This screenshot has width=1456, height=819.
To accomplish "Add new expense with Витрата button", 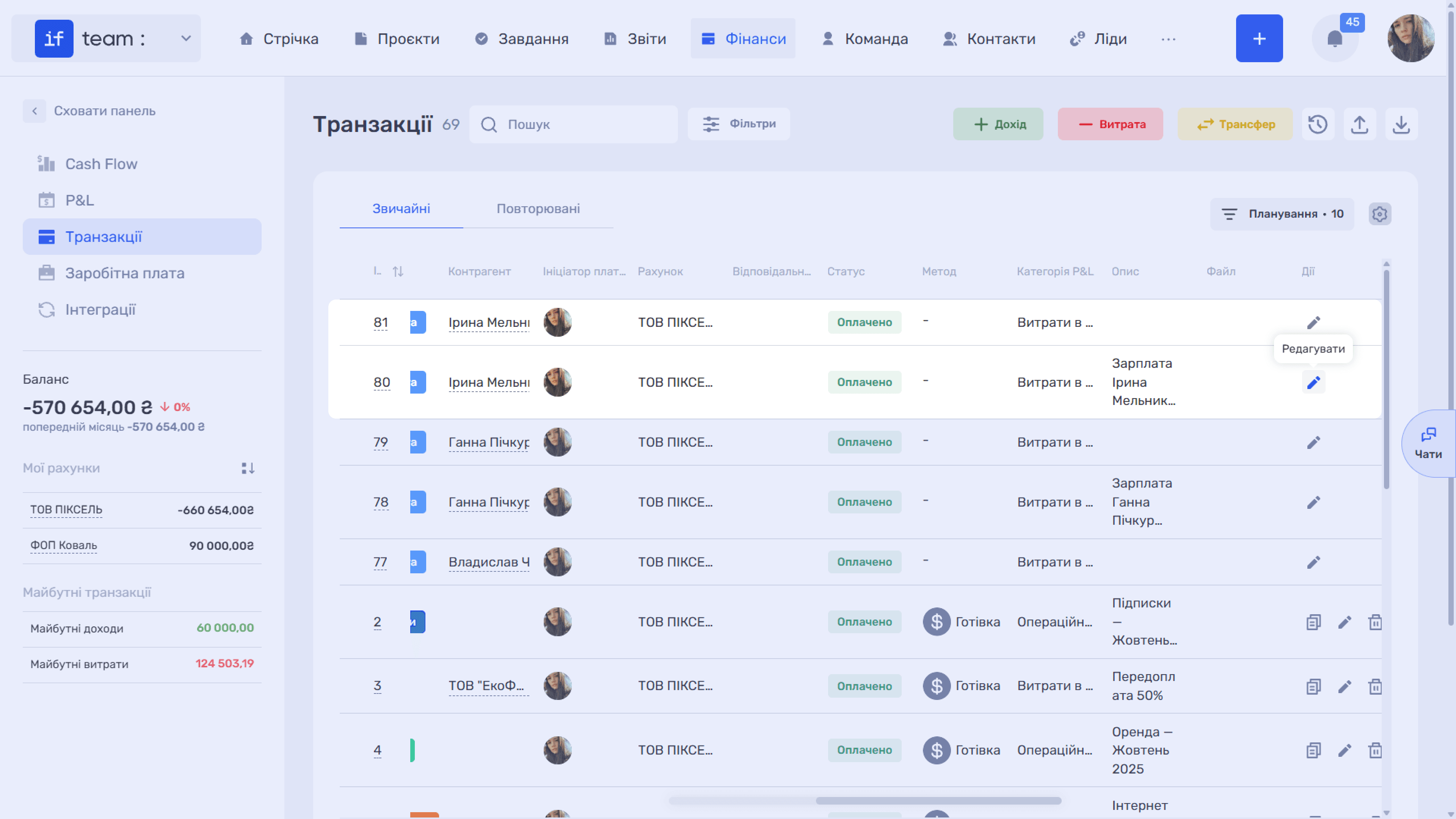I will [1111, 124].
